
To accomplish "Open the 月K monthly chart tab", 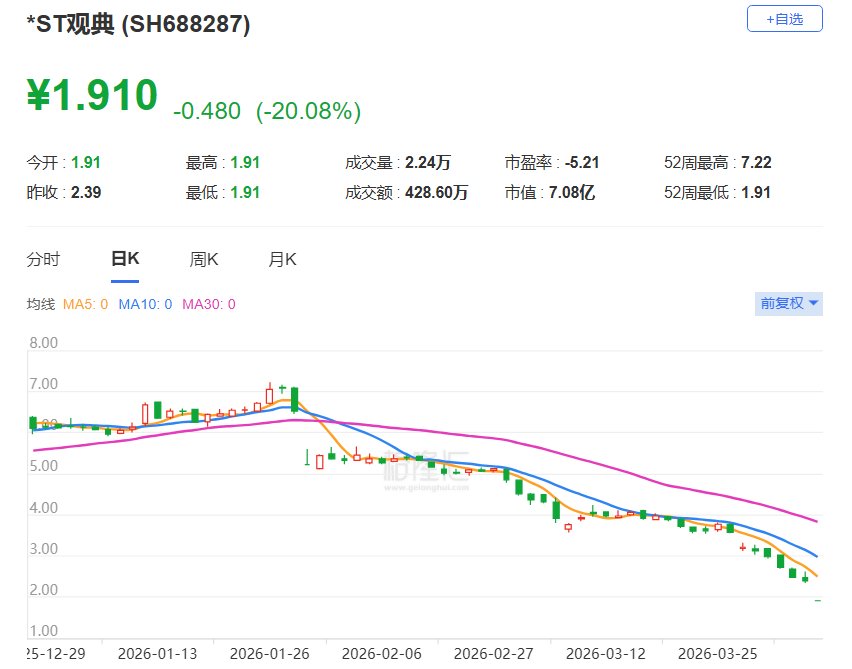I will click(283, 259).
